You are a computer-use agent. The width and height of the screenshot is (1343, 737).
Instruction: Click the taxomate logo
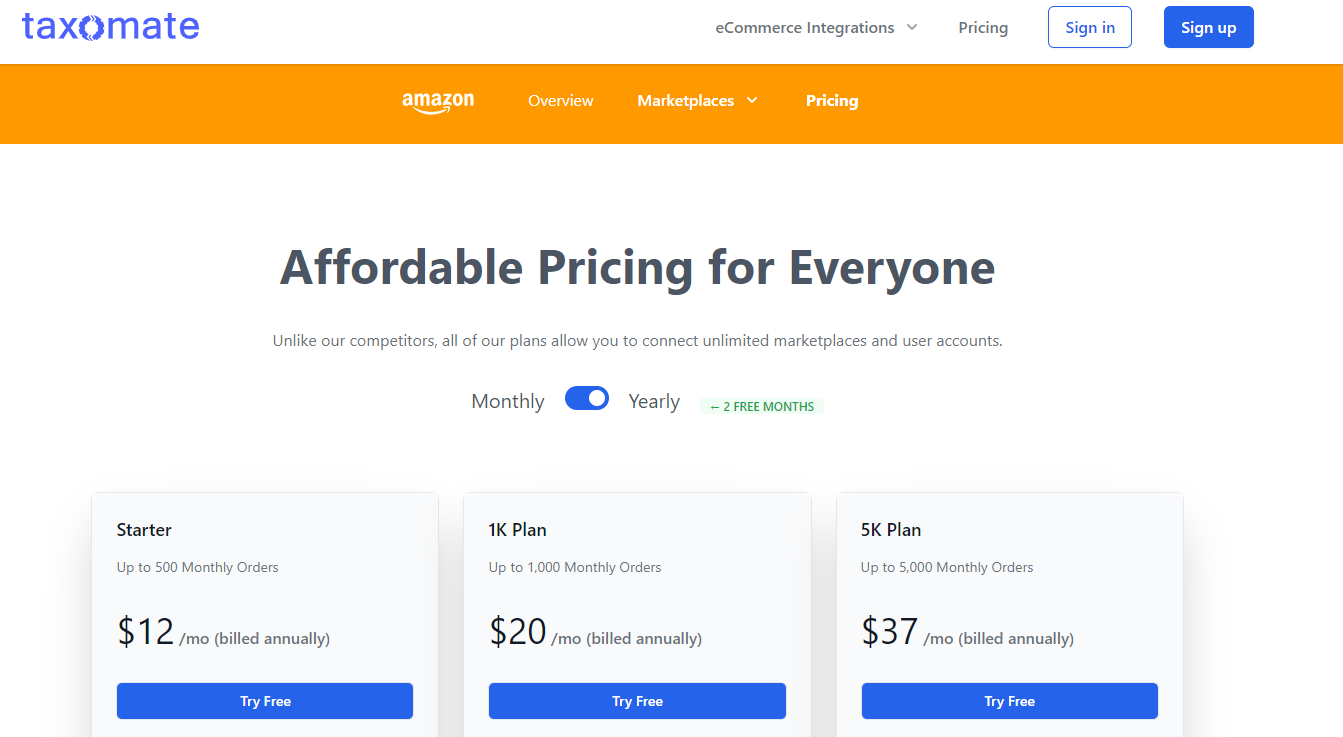111,26
